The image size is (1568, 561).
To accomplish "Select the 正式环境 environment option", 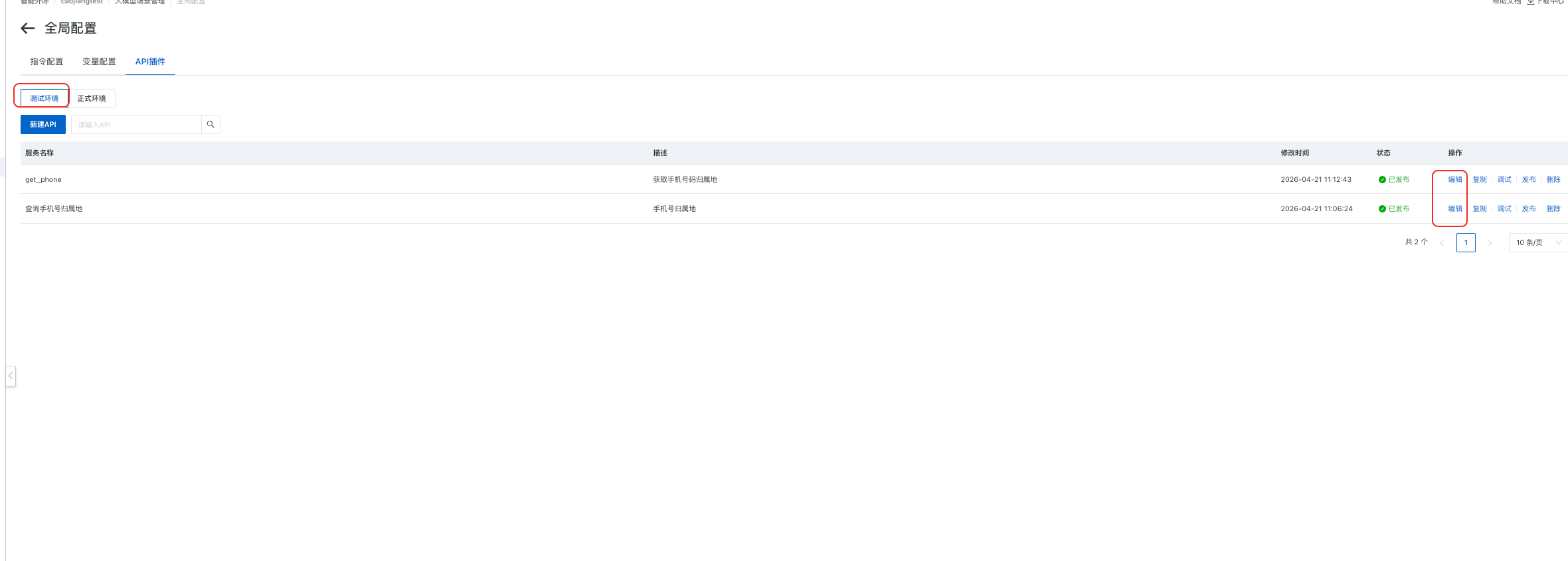I will [x=92, y=98].
